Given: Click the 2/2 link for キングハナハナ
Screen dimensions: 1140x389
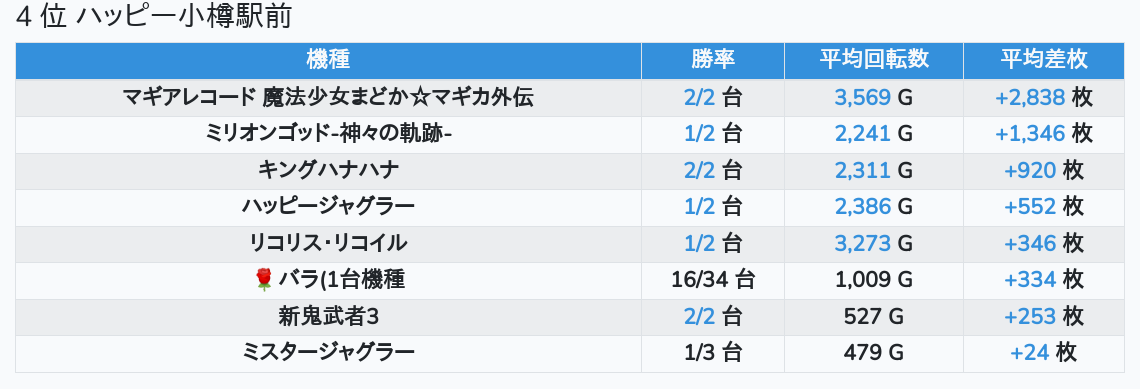Looking at the screenshot, I should click(699, 171).
